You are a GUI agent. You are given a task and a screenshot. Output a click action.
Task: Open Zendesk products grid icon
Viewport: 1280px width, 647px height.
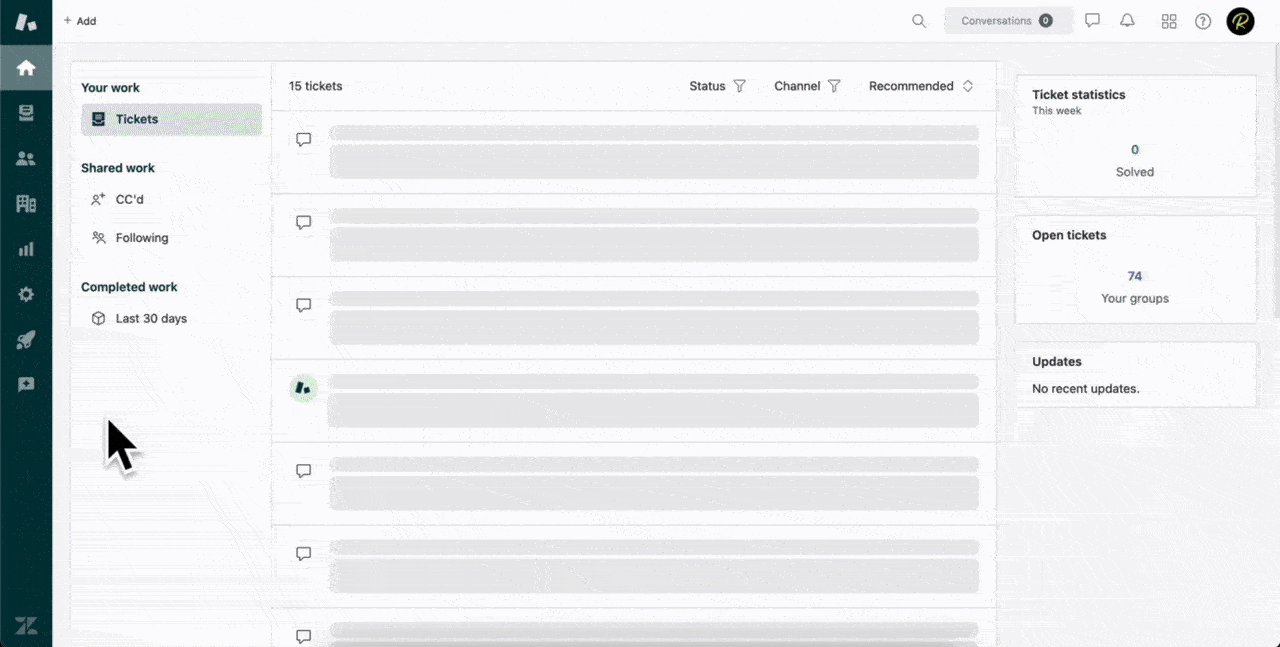pos(1168,21)
